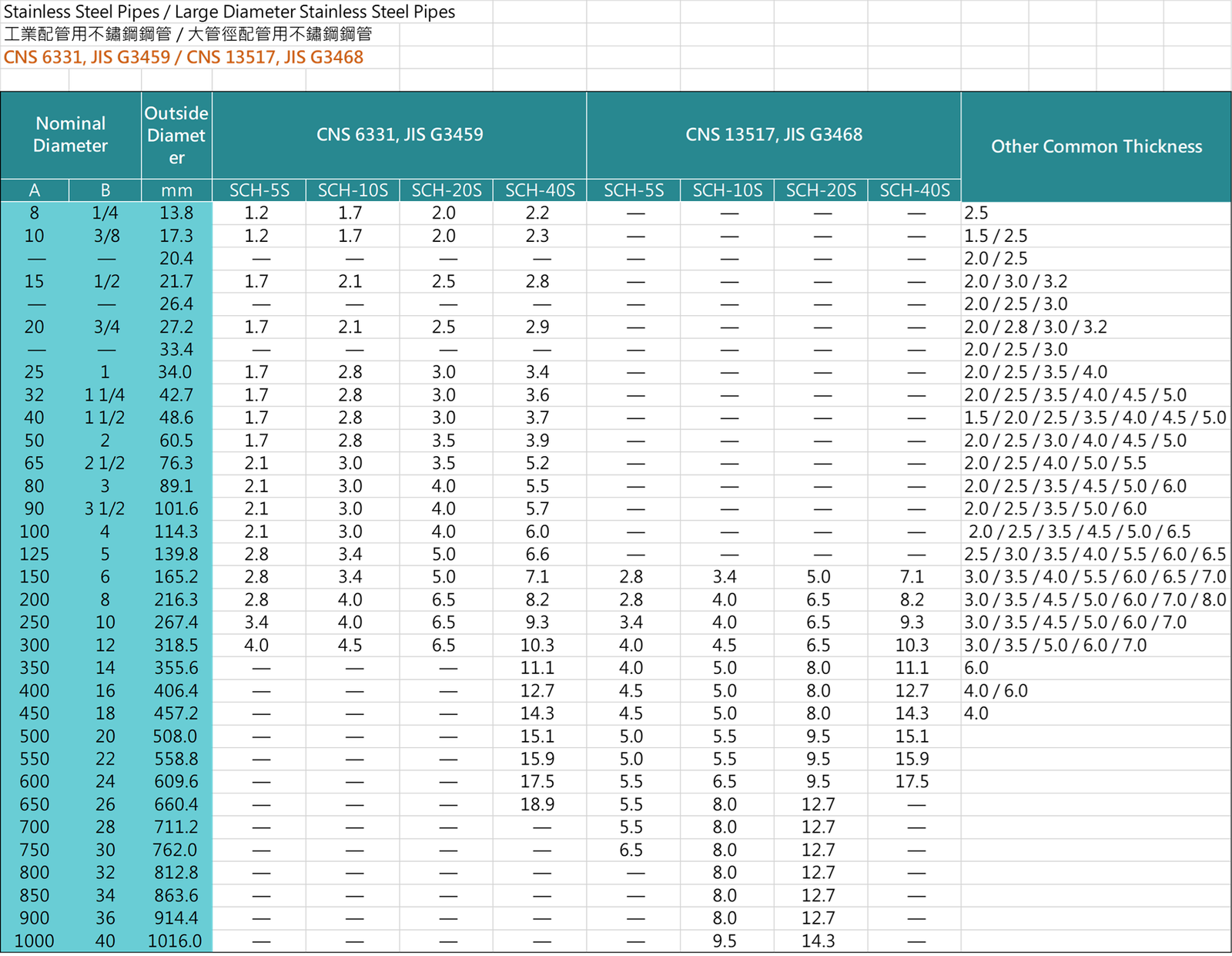The height and width of the screenshot is (956, 1232).
Task: Click nominal size '3/8' cell
Action: point(105,236)
